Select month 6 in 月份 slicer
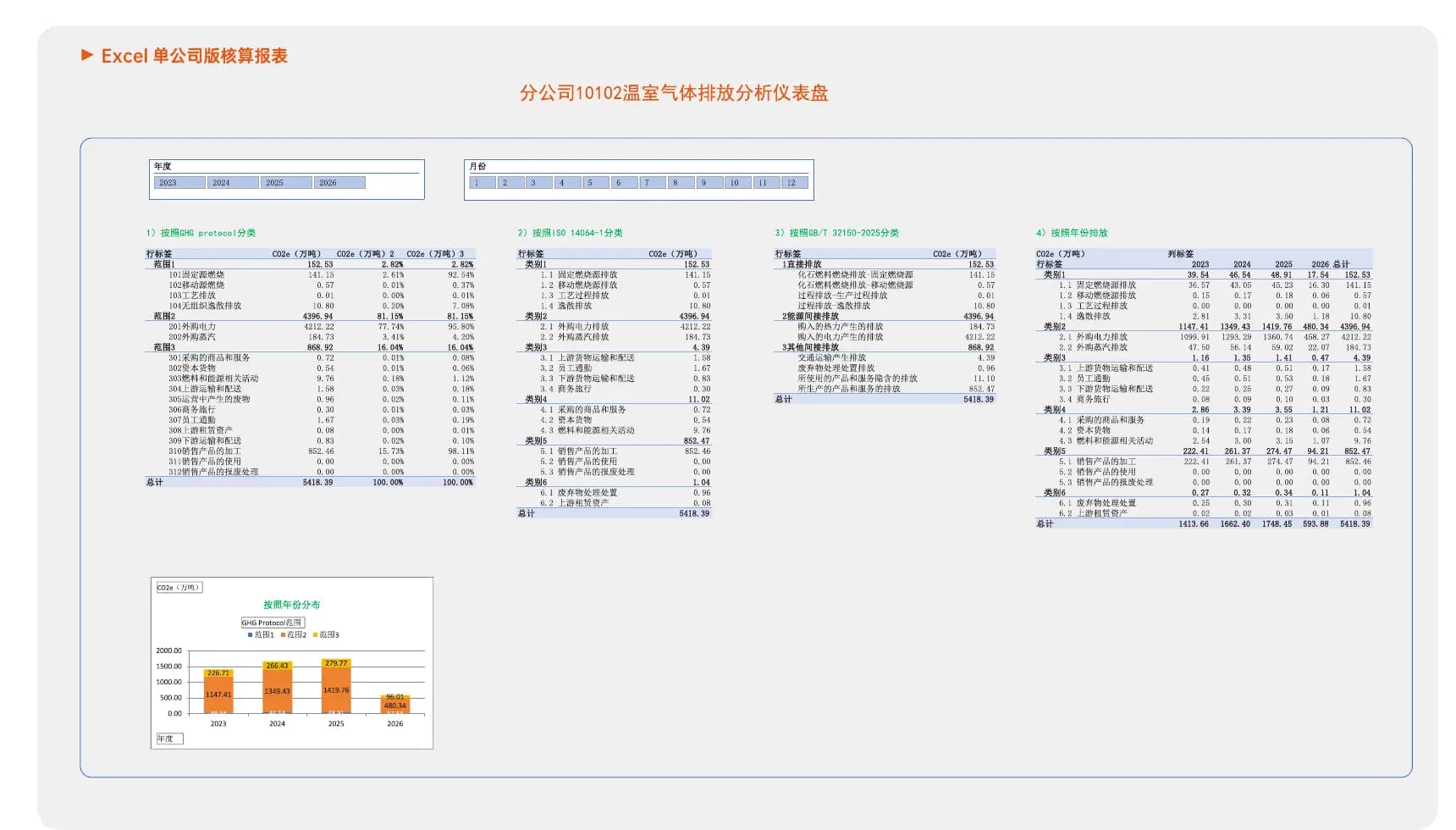The width and height of the screenshot is (1456, 830). pyautogui.click(x=625, y=183)
